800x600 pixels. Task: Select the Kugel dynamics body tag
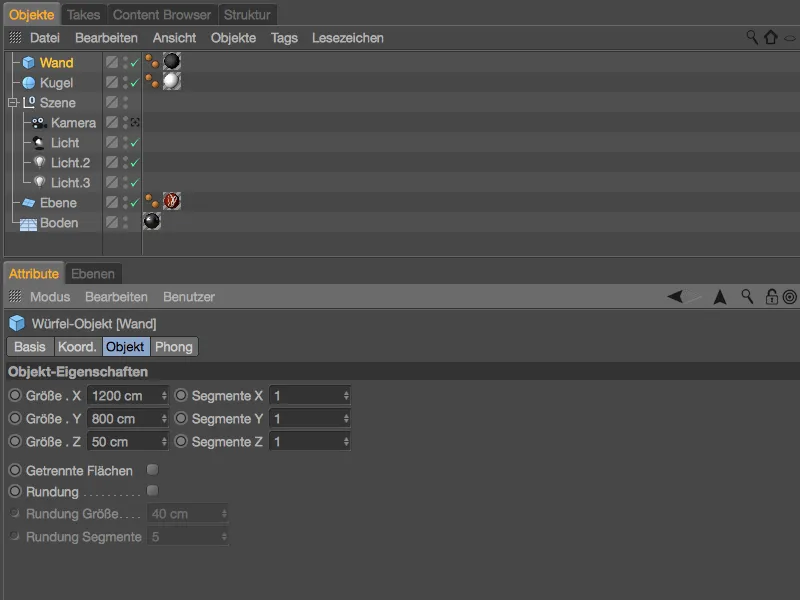[152, 81]
